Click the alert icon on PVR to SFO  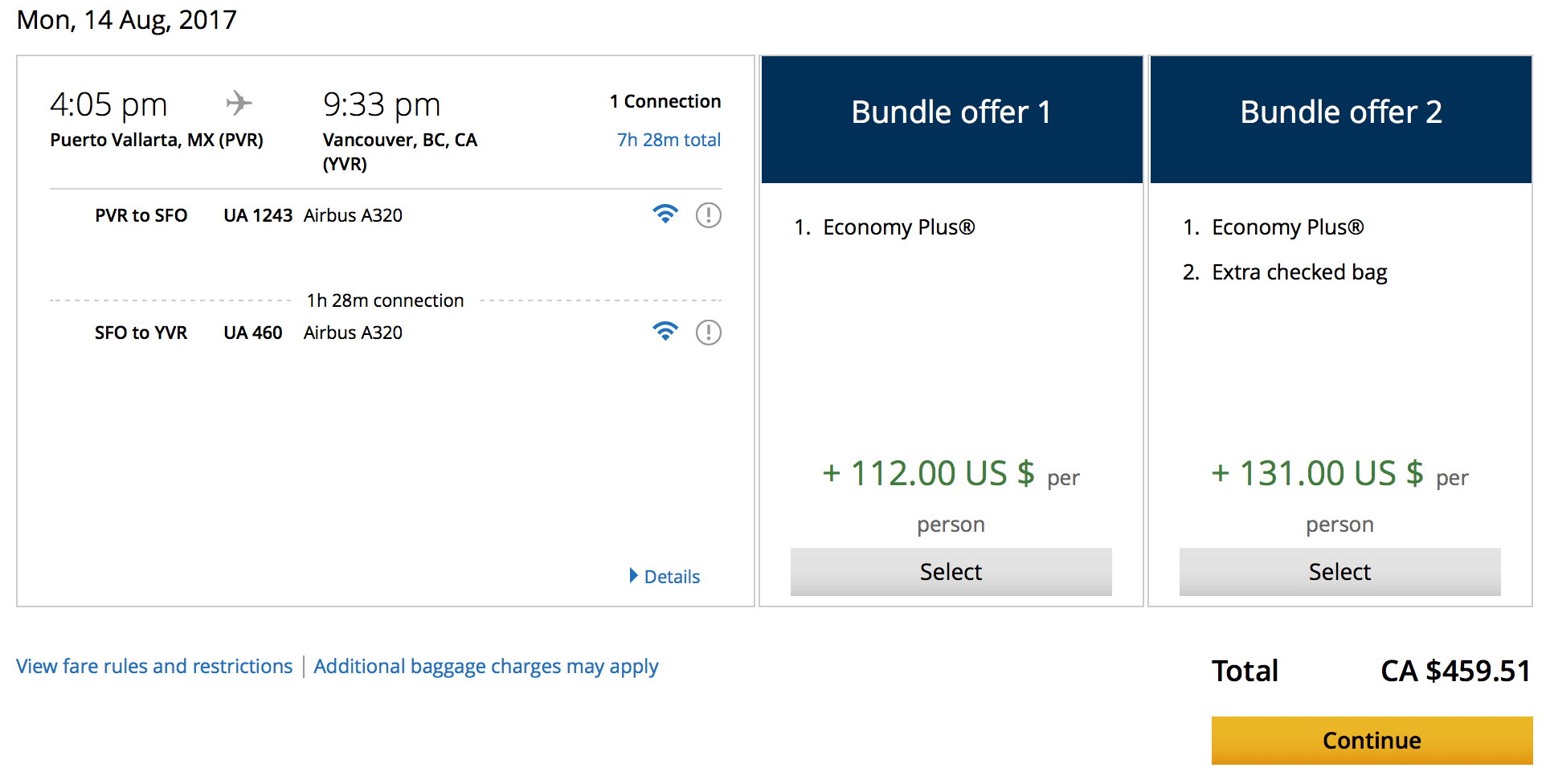[708, 215]
